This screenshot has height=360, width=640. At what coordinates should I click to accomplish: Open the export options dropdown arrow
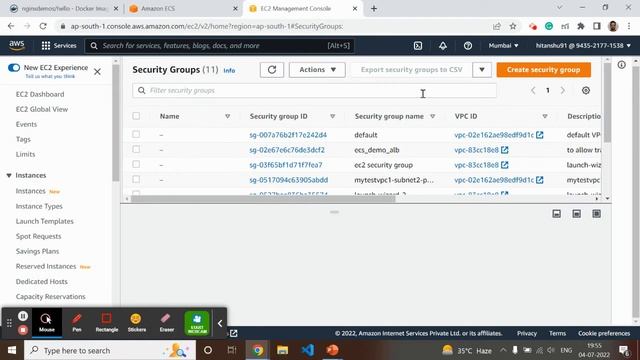pos(482,70)
